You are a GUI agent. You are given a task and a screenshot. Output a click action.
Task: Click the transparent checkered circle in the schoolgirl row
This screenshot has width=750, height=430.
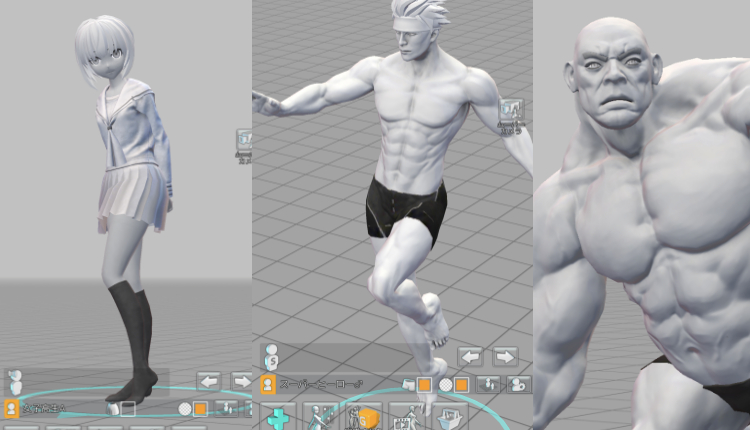pyautogui.click(x=185, y=409)
